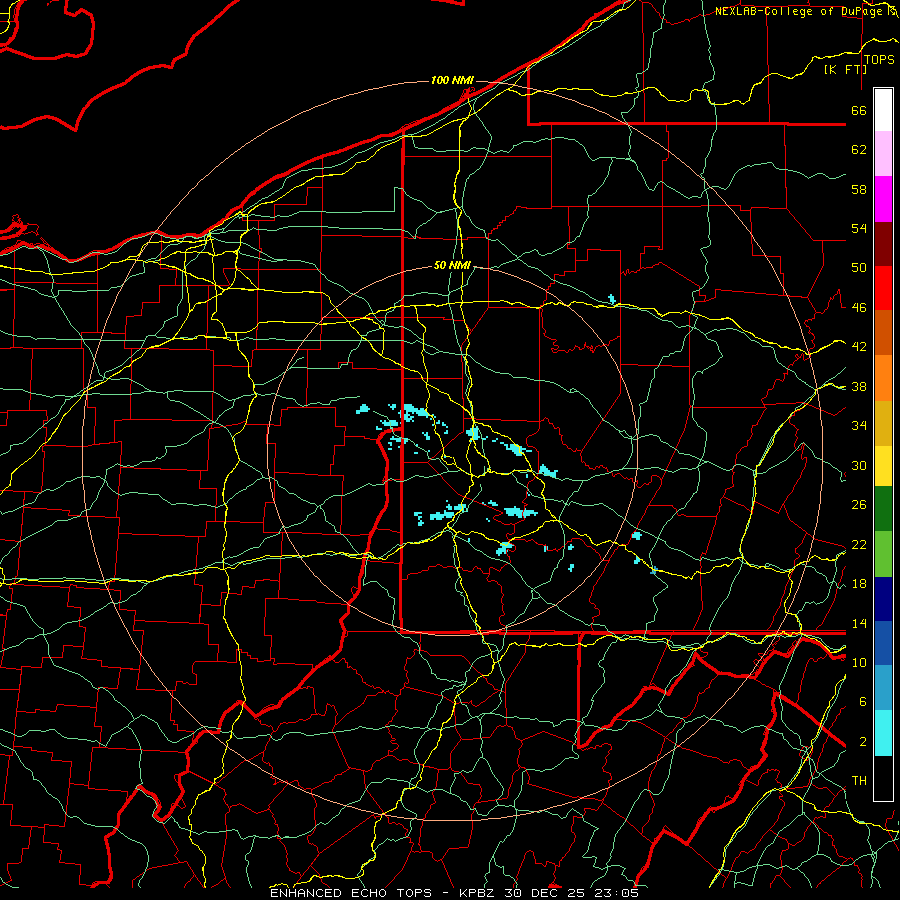The height and width of the screenshot is (900, 900).
Task: Click the K FT units label
Action: pyautogui.click(x=845, y=70)
